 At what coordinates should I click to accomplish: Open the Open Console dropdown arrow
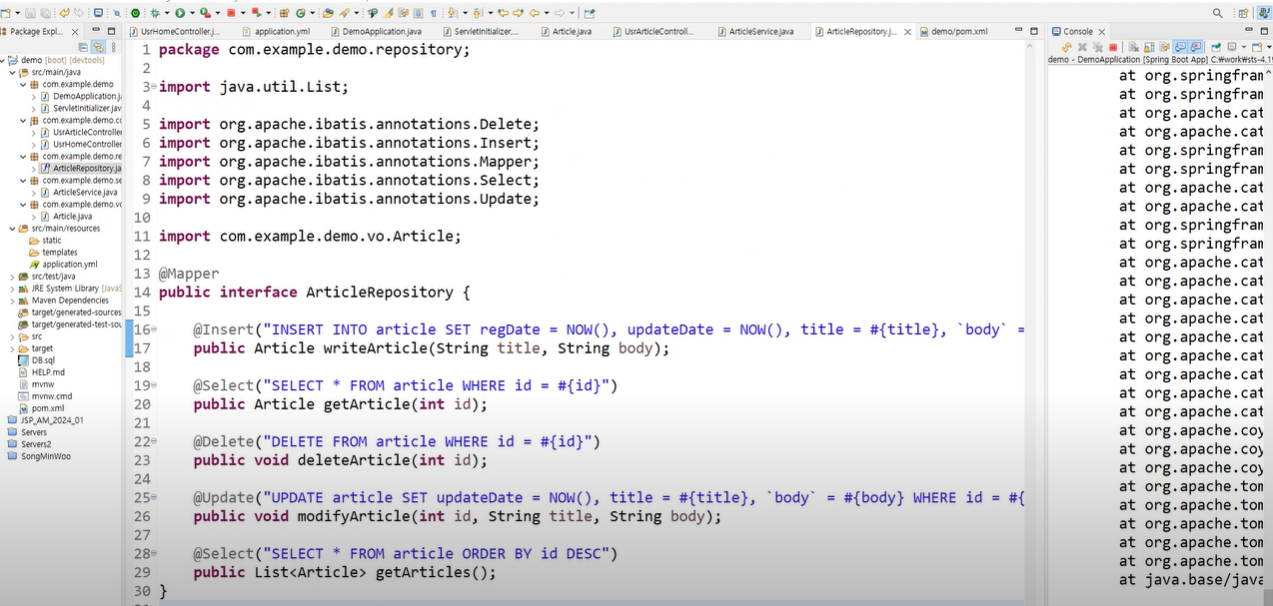[1268, 47]
